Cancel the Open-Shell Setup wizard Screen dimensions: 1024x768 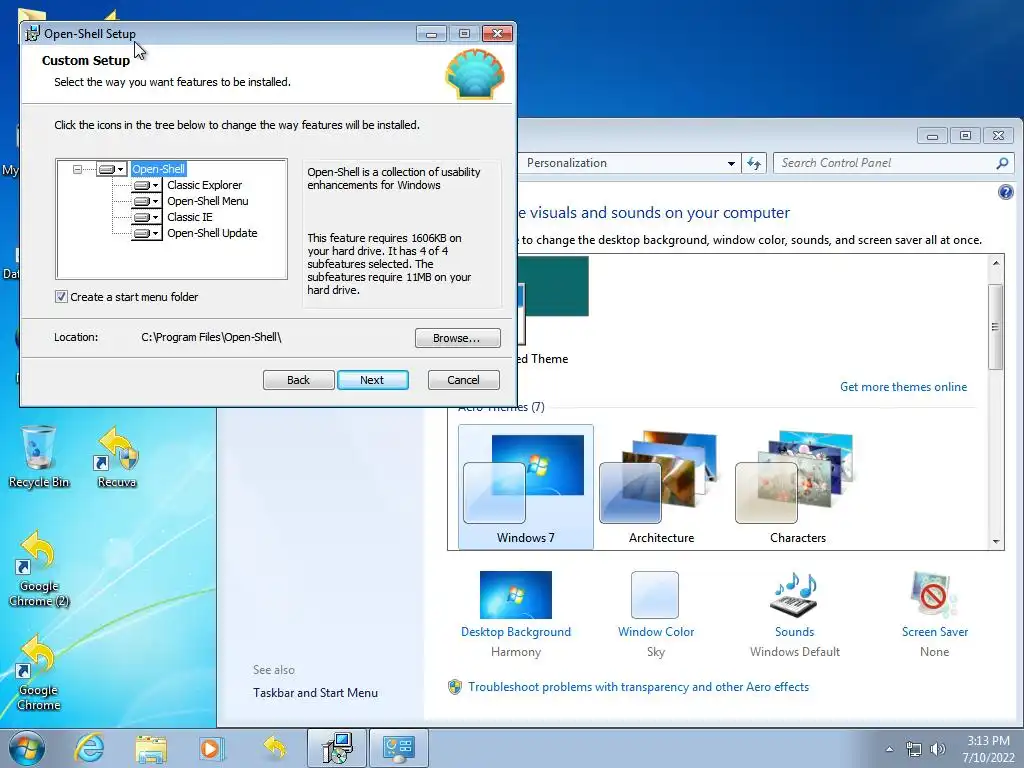click(464, 380)
